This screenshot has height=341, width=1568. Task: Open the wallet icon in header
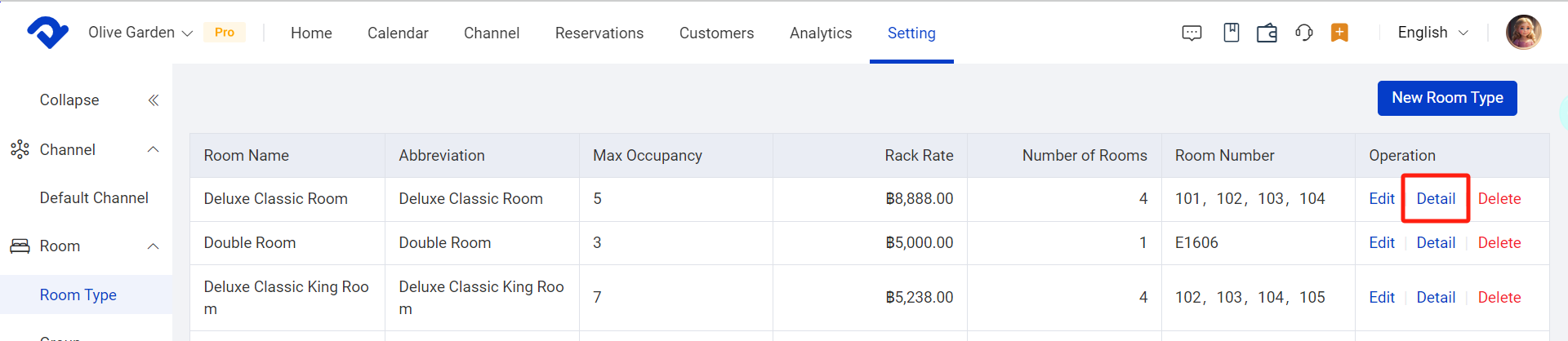tap(1267, 33)
